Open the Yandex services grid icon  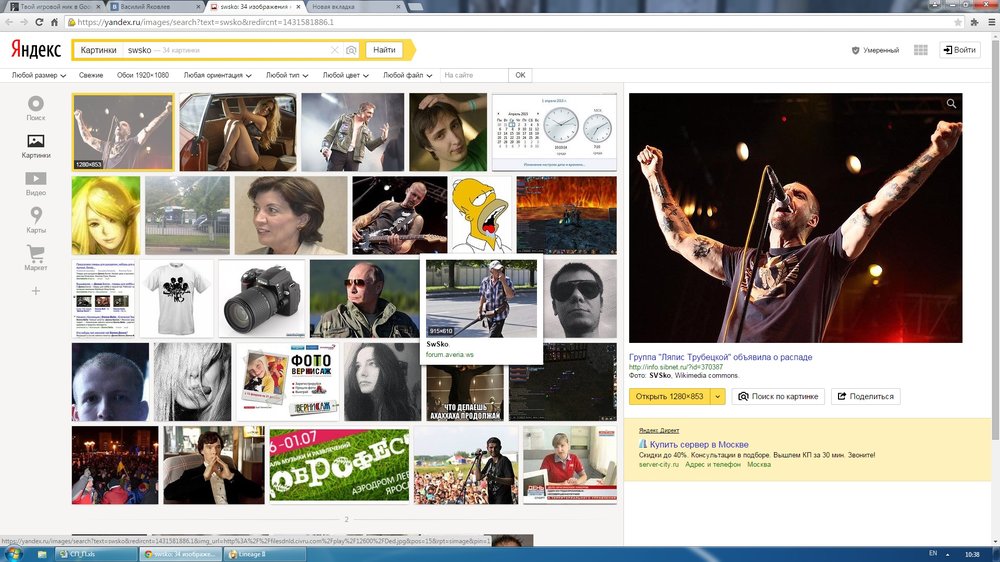coord(920,50)
